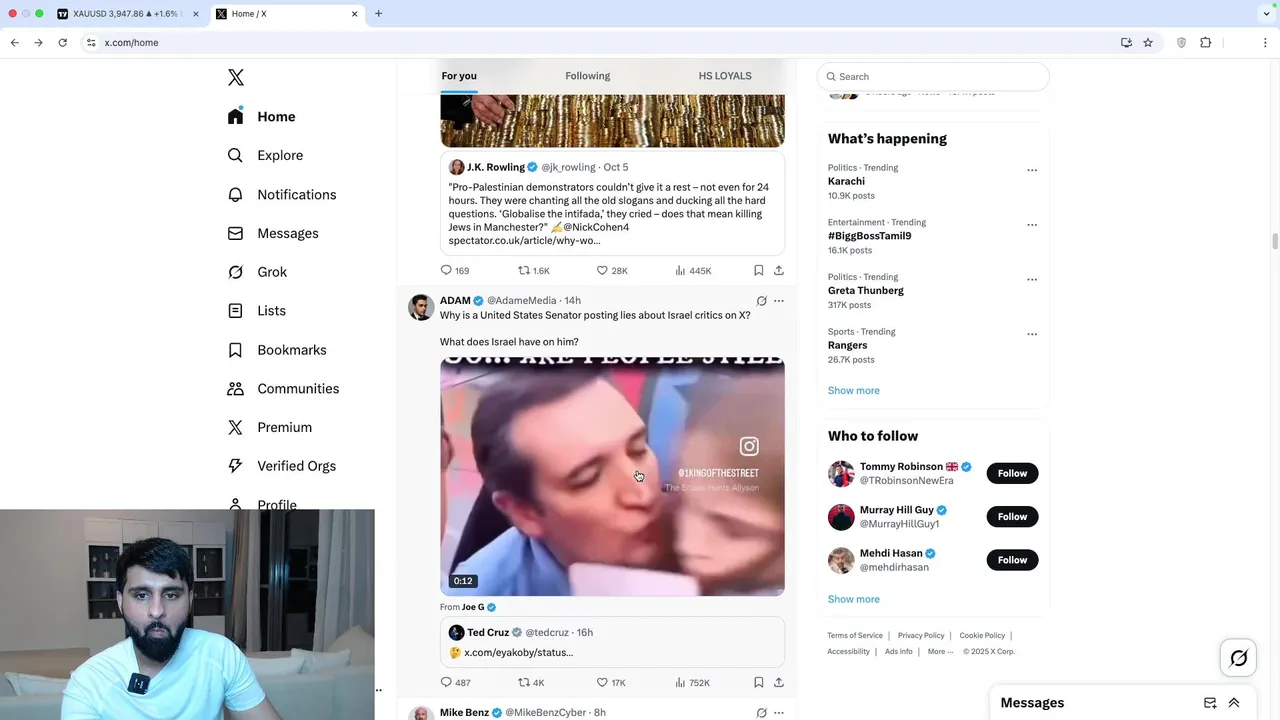This screenshot has width=1280, height=720.
Task: Show more Who to follow suggestions
Action: coord(853,599)
